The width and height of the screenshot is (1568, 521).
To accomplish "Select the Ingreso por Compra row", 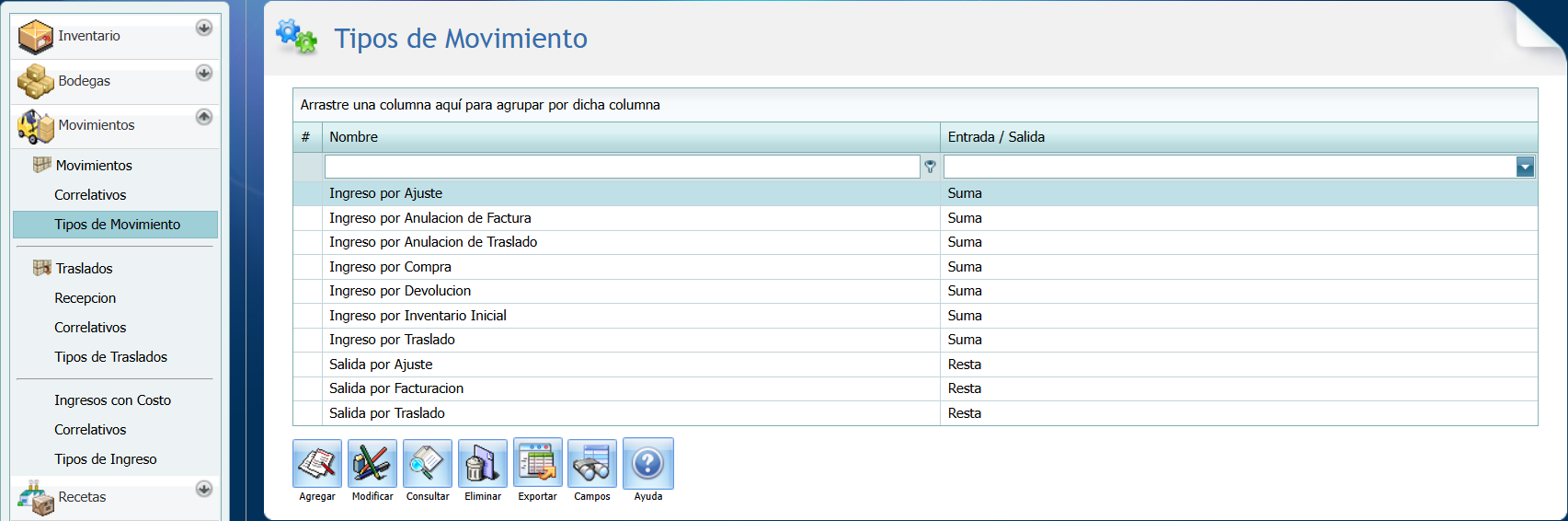I will tap(390, 267).
